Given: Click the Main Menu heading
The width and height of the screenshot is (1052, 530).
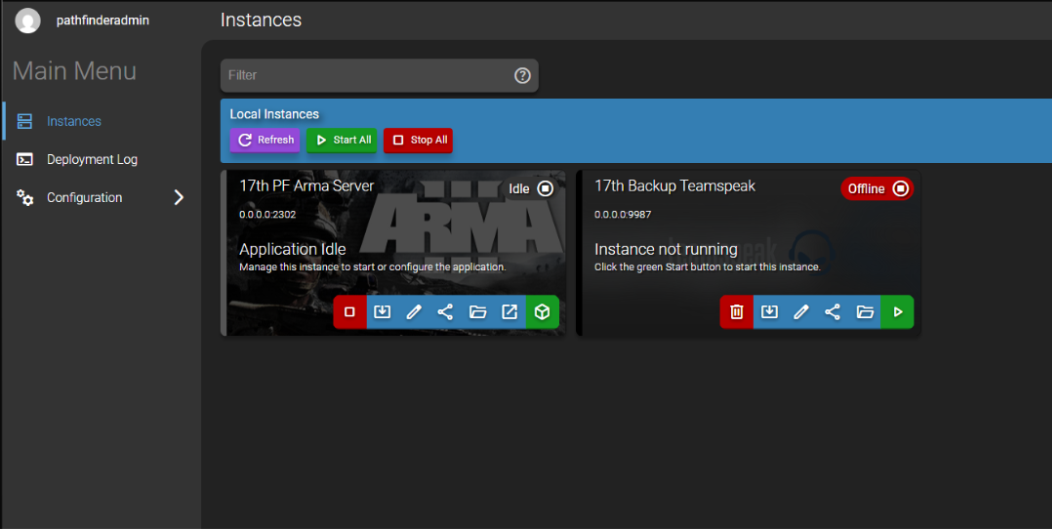Looking at the screenshot, I should click(x=74, y=71).
